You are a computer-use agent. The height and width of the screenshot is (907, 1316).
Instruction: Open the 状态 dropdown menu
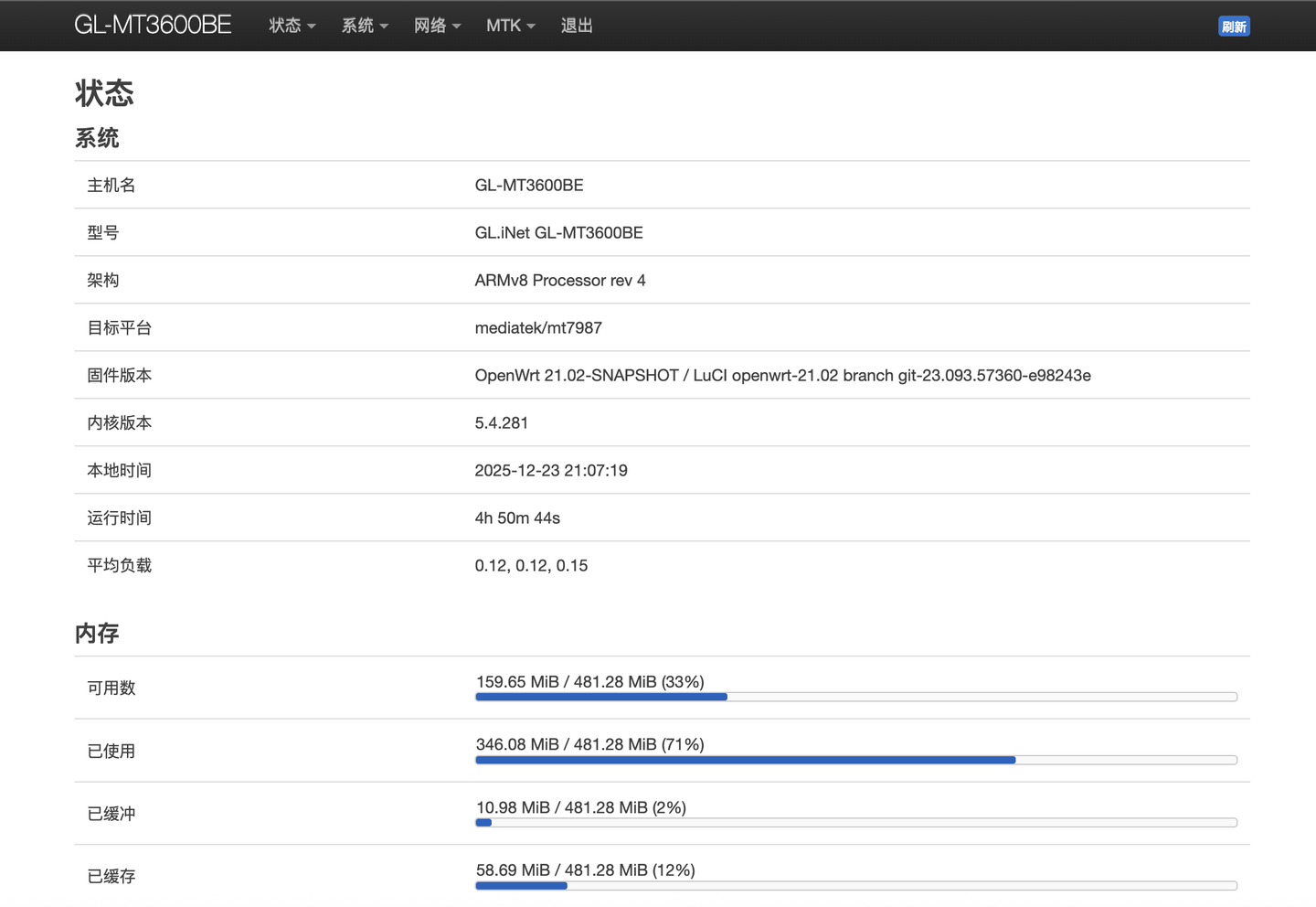(292, 26)
